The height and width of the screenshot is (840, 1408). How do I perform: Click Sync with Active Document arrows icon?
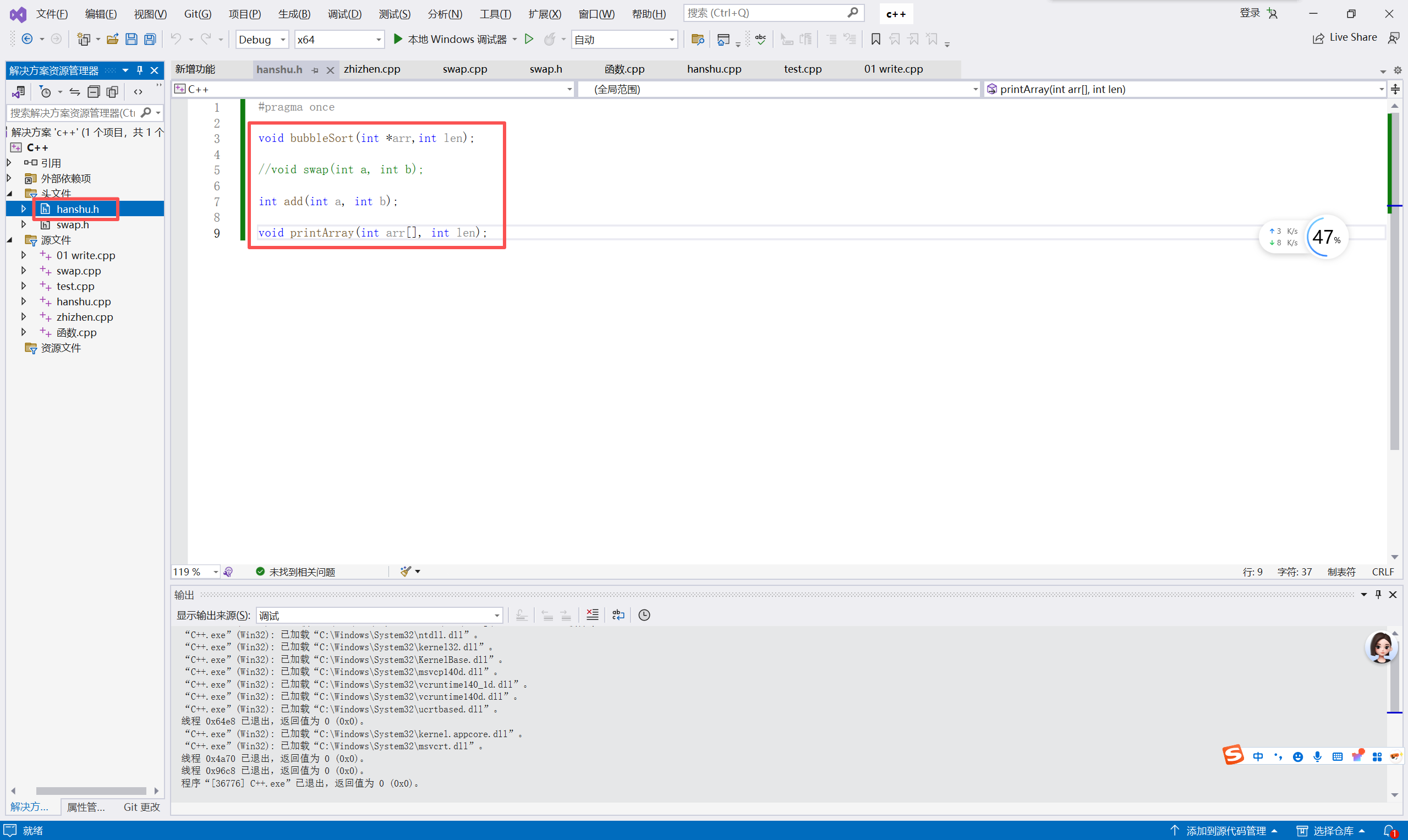coord(75,92)
